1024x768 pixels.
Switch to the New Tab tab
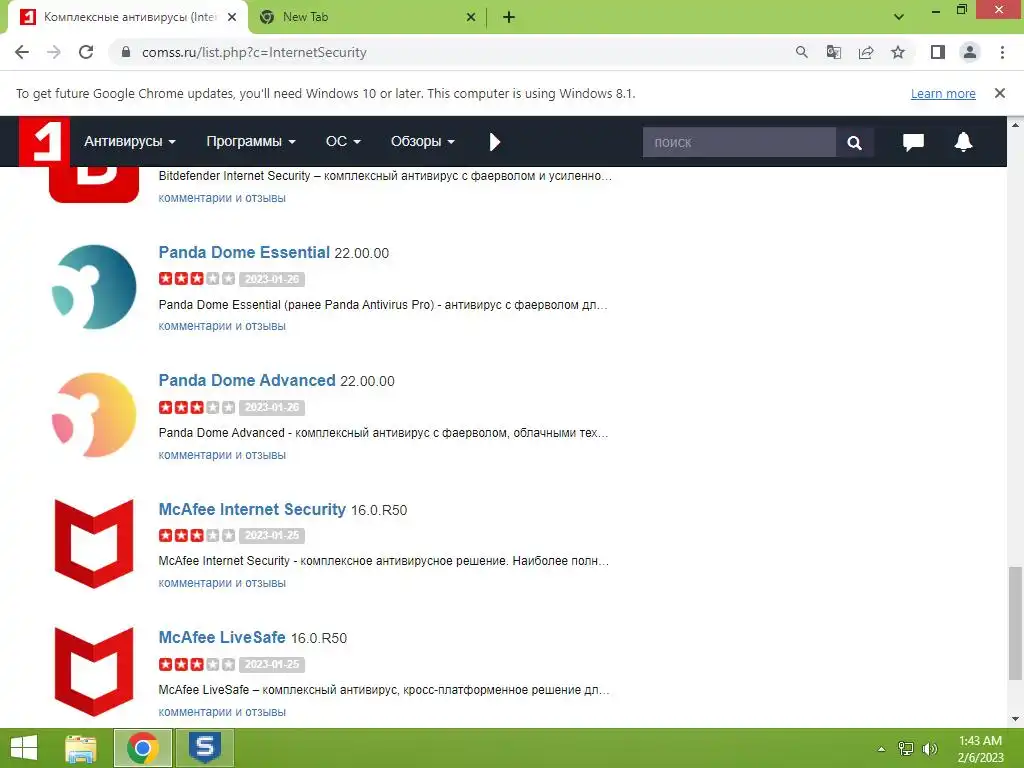coord(367,18)
